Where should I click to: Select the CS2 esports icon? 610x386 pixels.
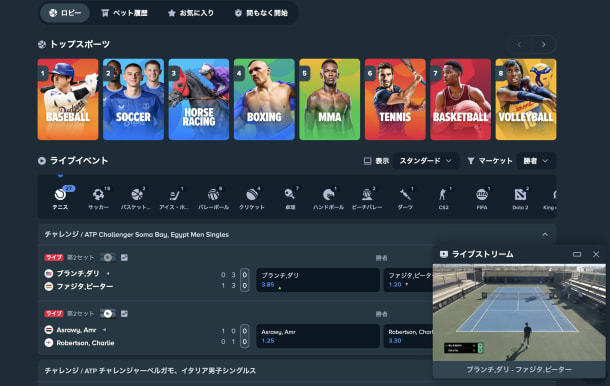(x=443, y=198)
